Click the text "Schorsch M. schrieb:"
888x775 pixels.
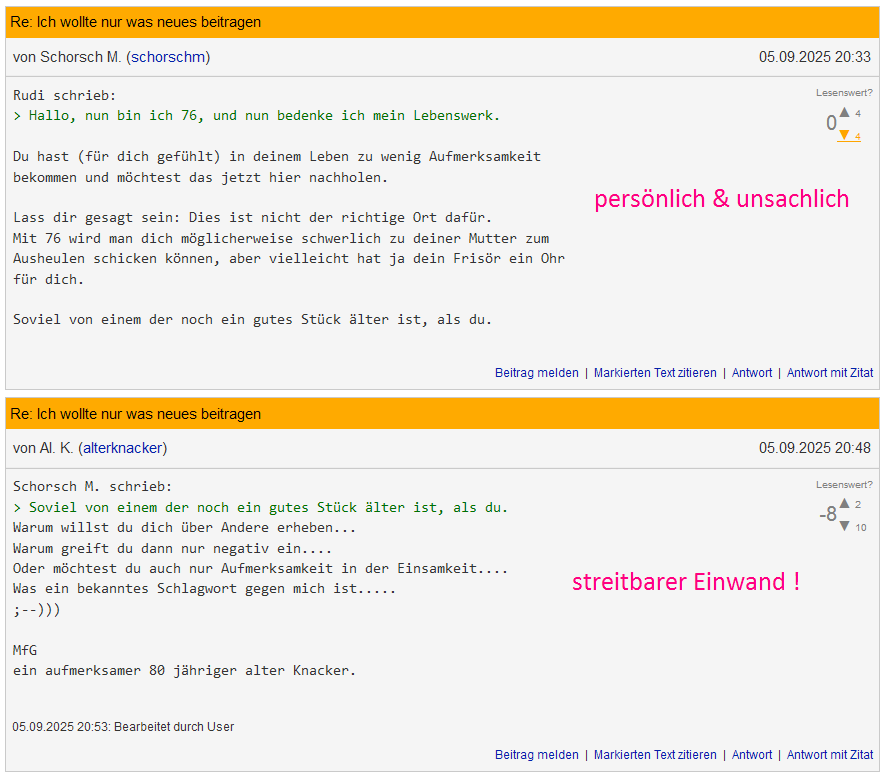92,487
